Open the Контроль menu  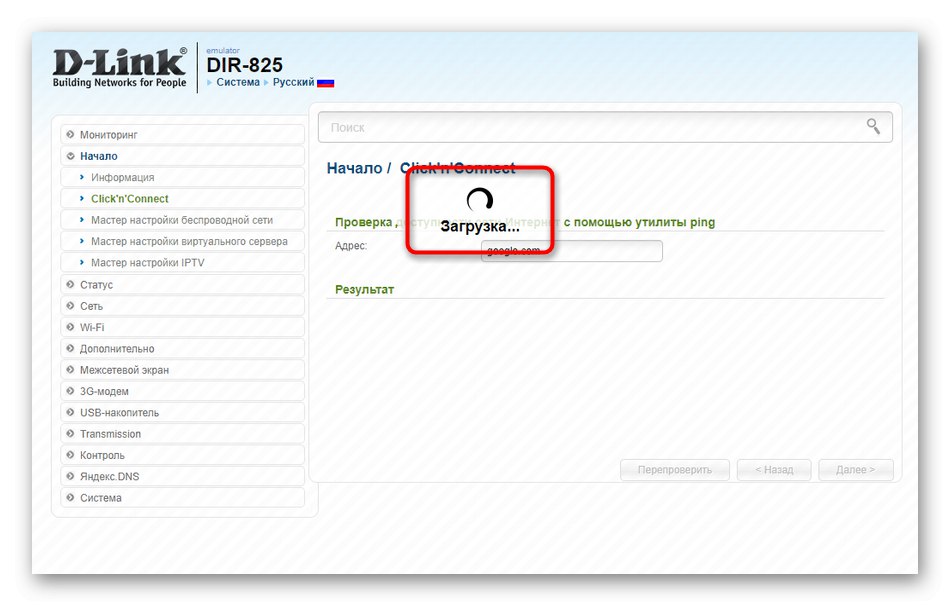[x=182, y=455]
